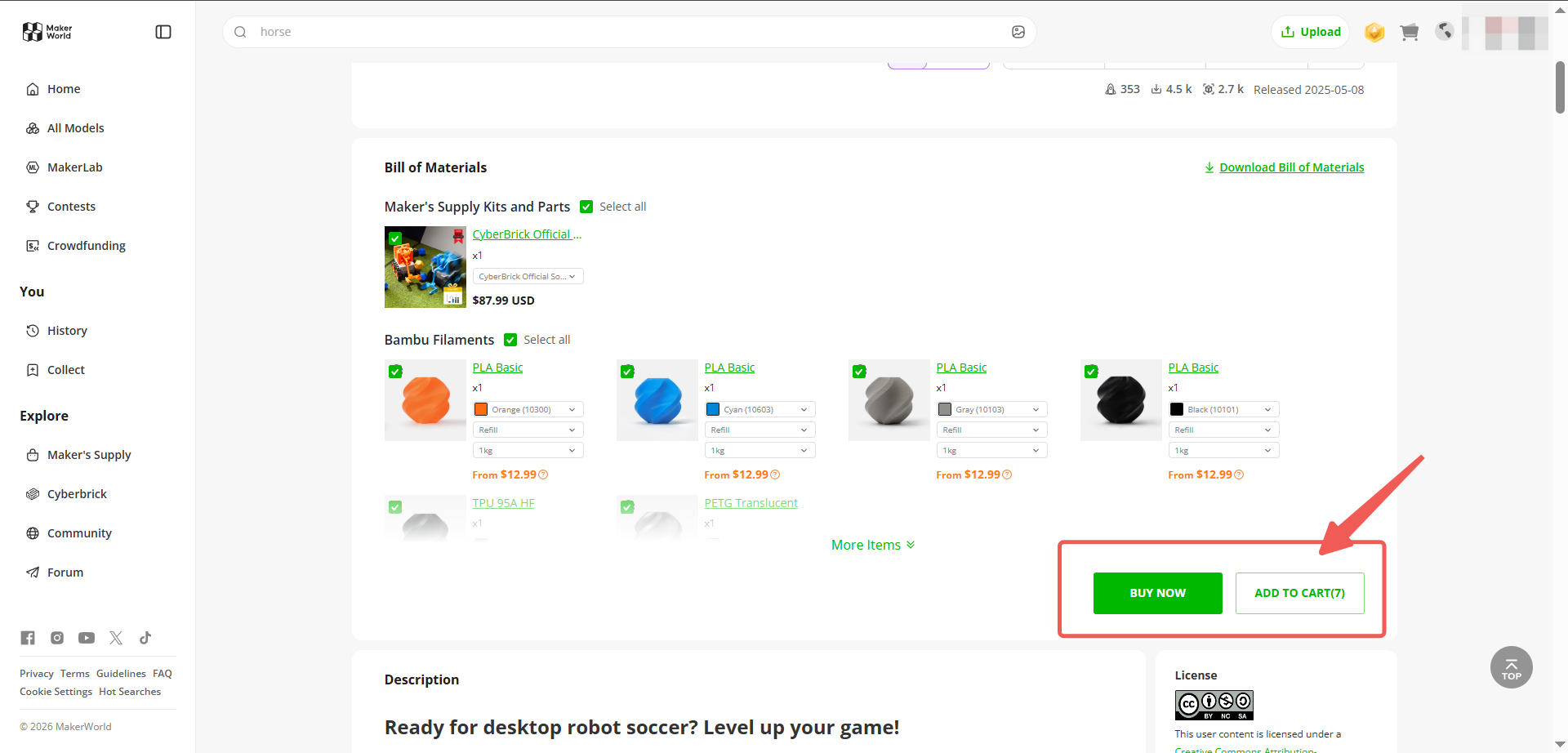Viewport: 1568px width, 753px height.
Task: Open the Black (10101) color dropdown
Action: click(1223, 409)
